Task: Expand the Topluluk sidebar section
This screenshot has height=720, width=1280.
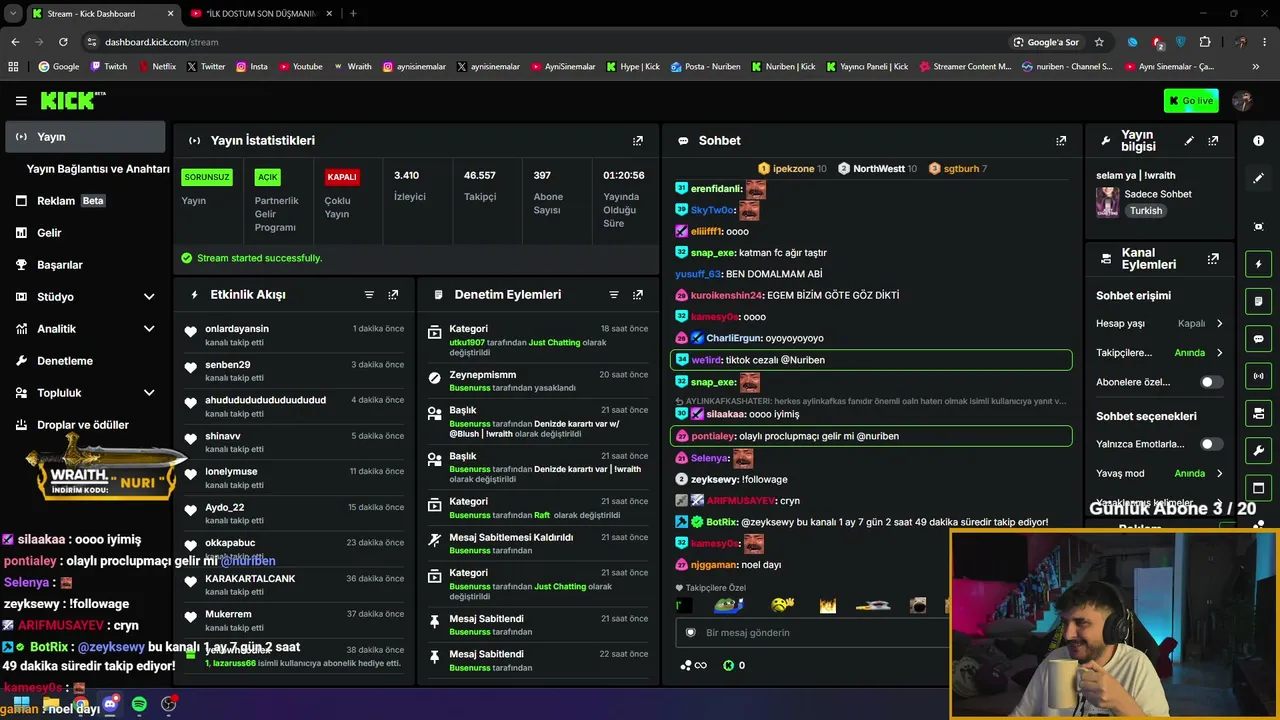Action: [x=149, y=393]
